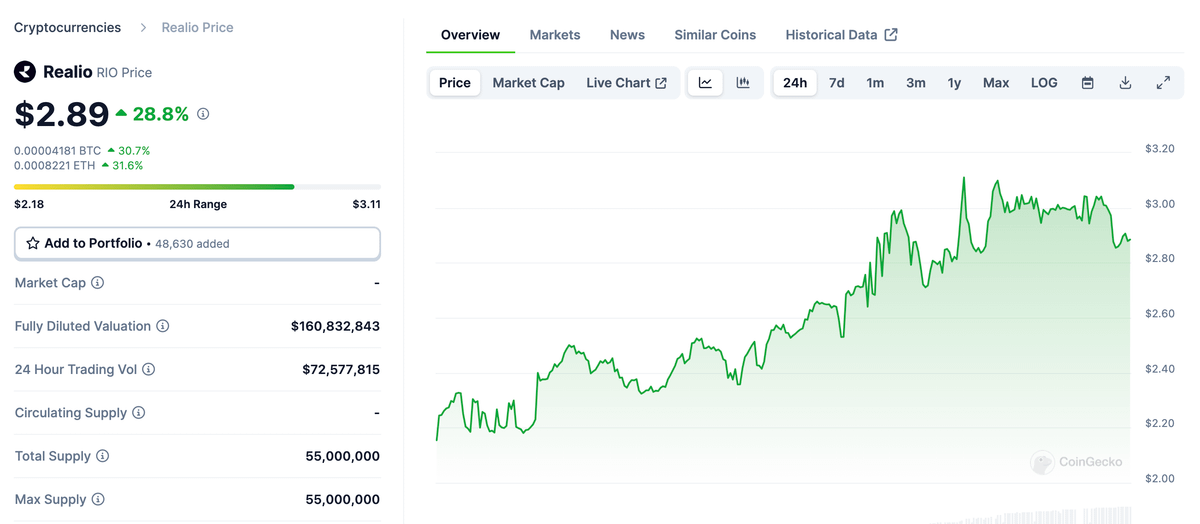Viewport: 1200px width, 524px height.
Task: Set chart range to 1y
Action: [954, 83]
